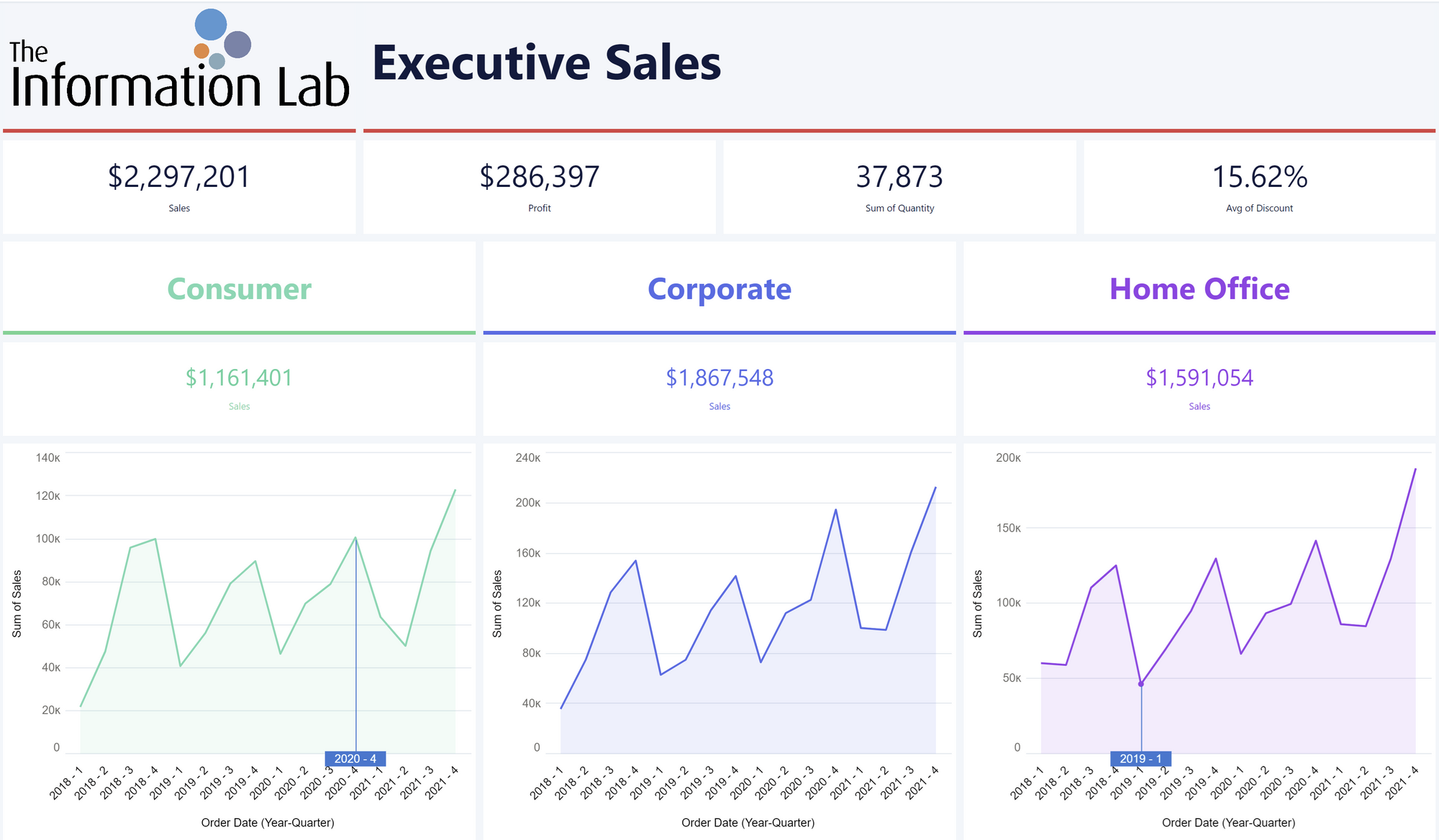Select the $286,397 Profit card
The width and height of the screenshot is (1439, 840).
pos(539,186)
